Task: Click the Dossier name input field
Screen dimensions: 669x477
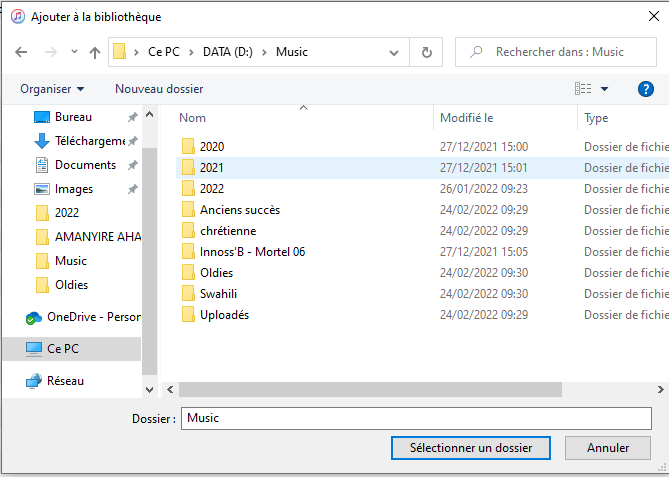Action: pos(416,418)
